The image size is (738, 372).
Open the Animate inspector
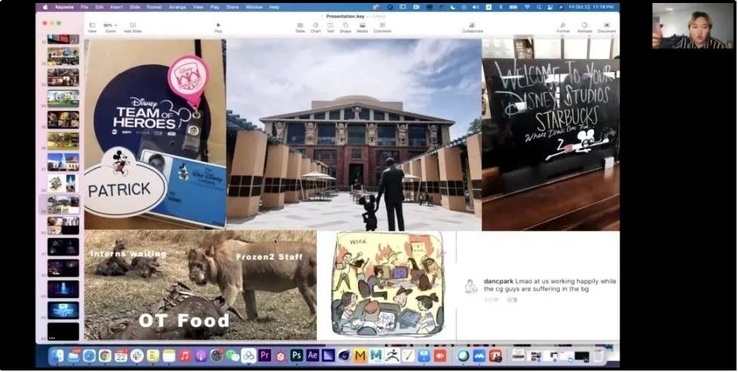(585, 27)
